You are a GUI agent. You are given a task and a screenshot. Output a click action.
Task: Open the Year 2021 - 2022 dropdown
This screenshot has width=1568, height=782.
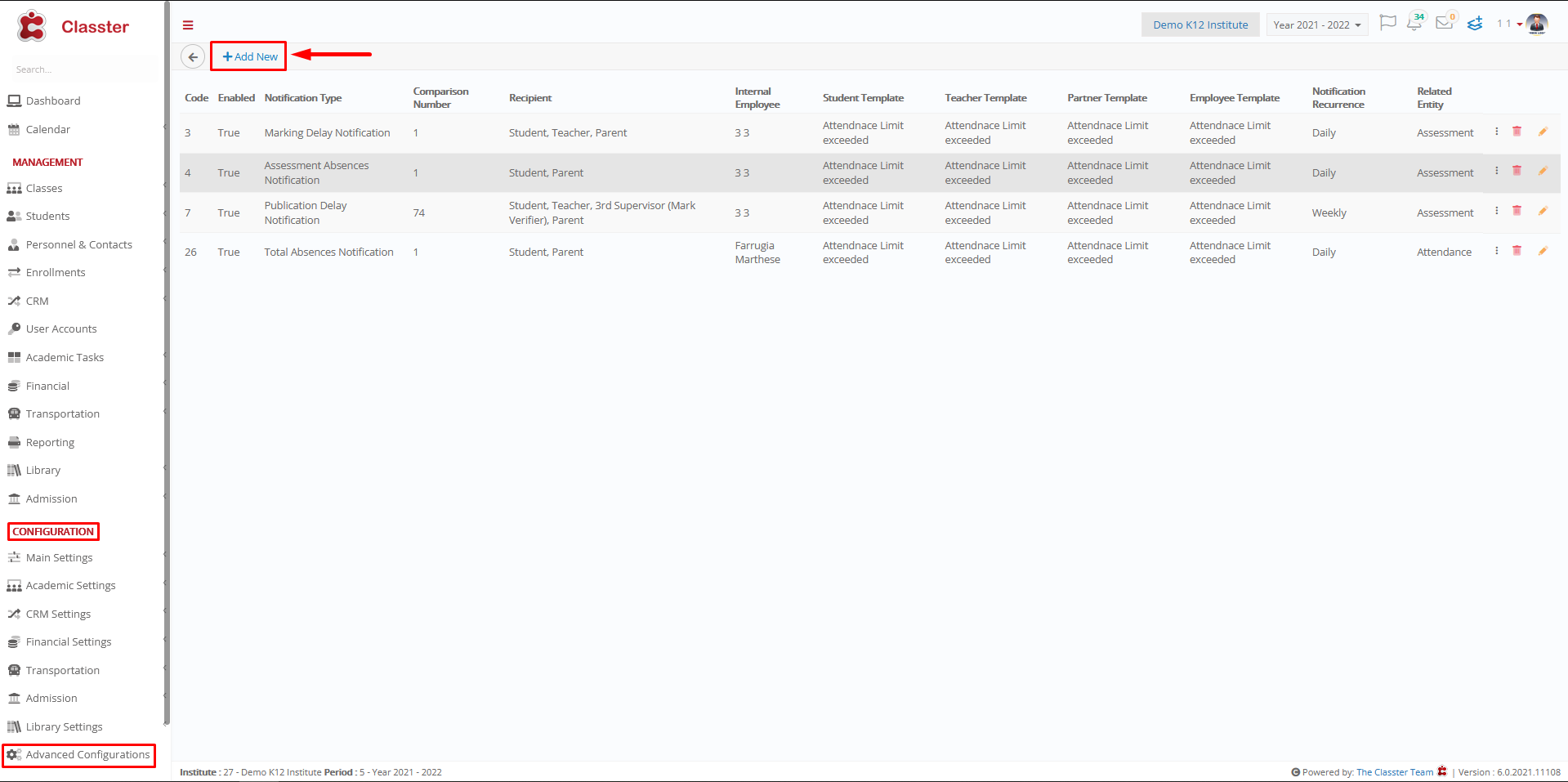coord(1317,25)
